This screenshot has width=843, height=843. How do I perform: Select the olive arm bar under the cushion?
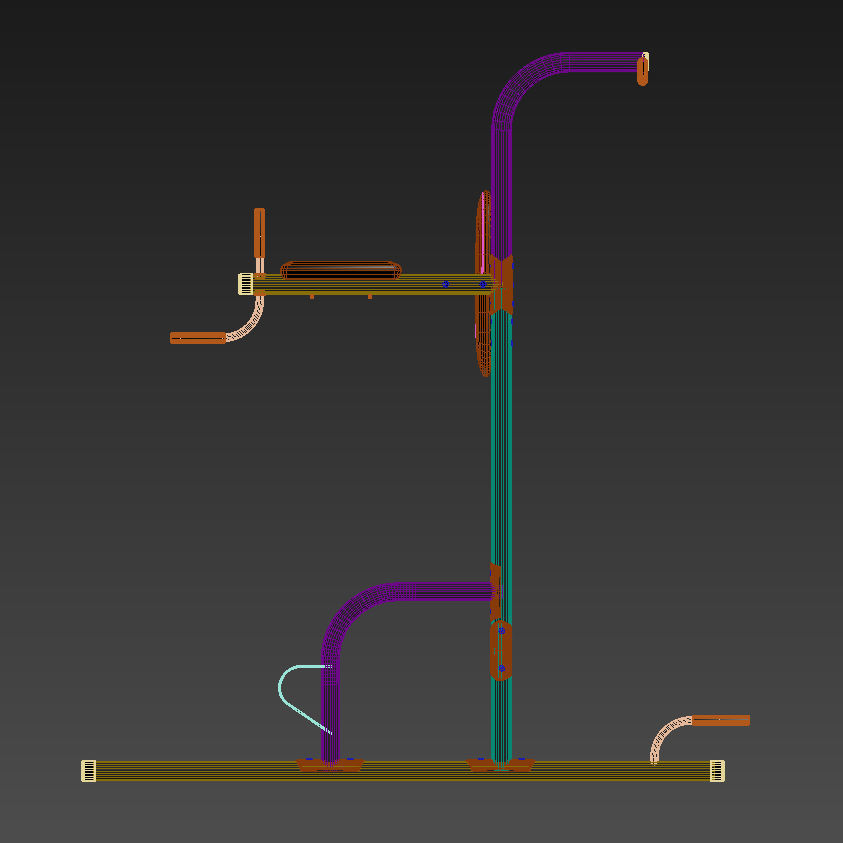point(371,284)
